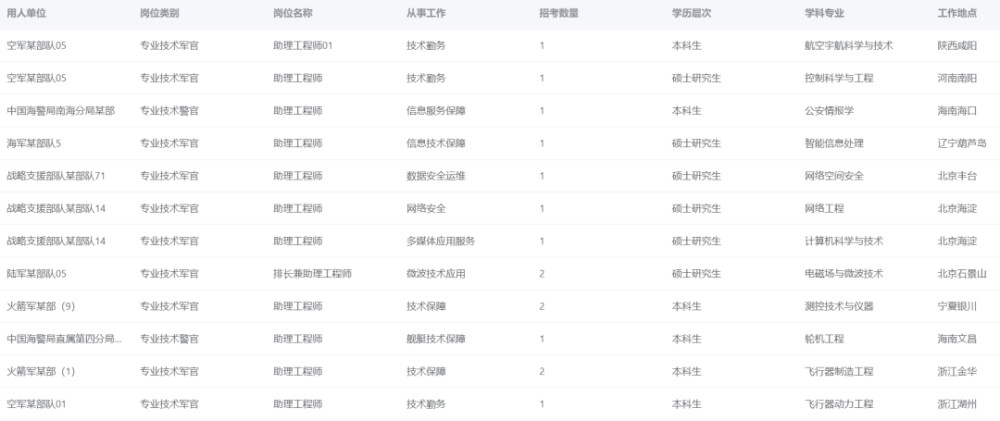This screenshot has height=421, width=1000.
Task: Select the 公安情报学 cell
Action: pyautogui.click(x=829, y=111)
